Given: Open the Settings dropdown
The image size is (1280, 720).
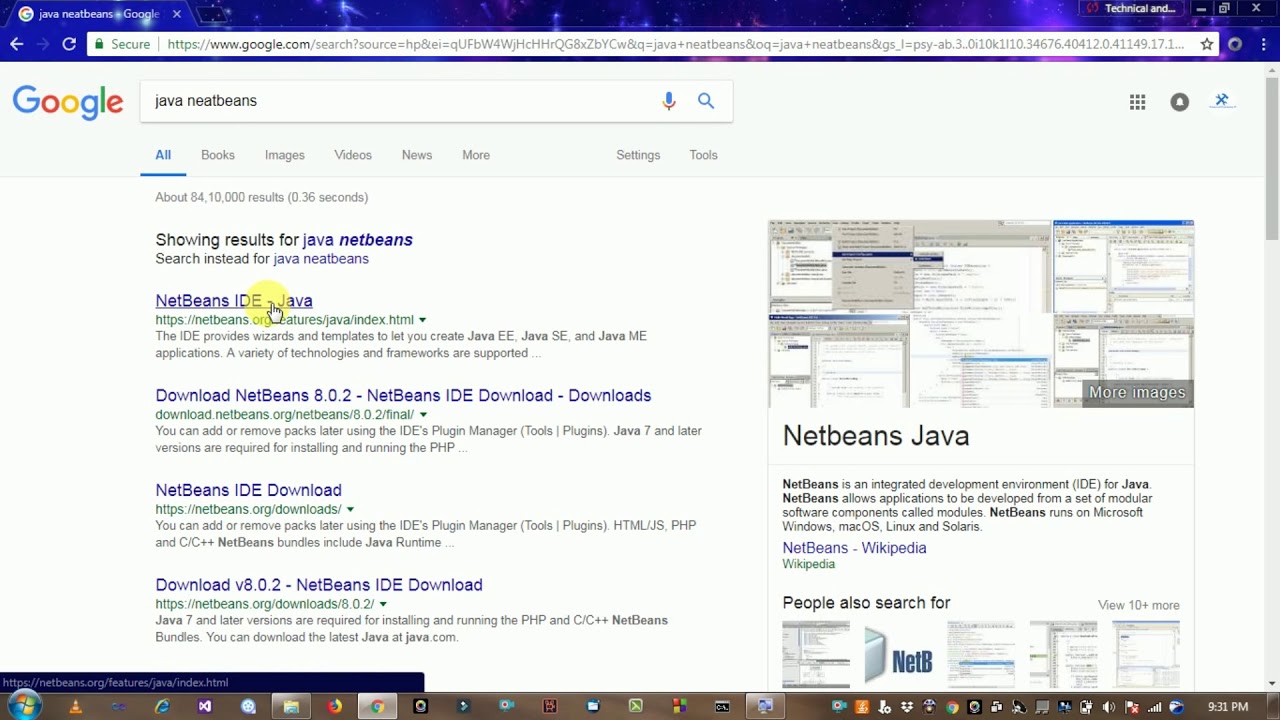Looking at the screenshot, I should click(638, 155).
